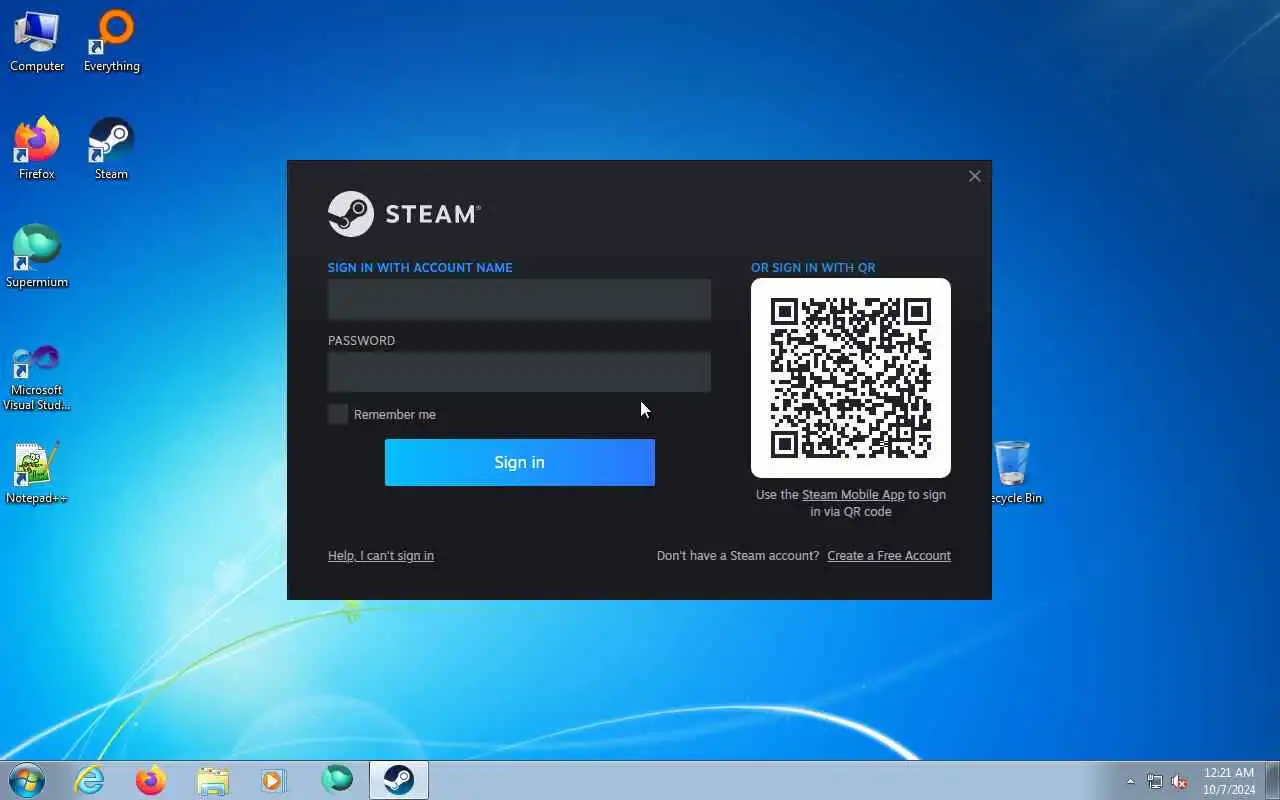Click the OR SIGN IN WITH QR label
Screen dimensions: 1280x800
[813, 268]
